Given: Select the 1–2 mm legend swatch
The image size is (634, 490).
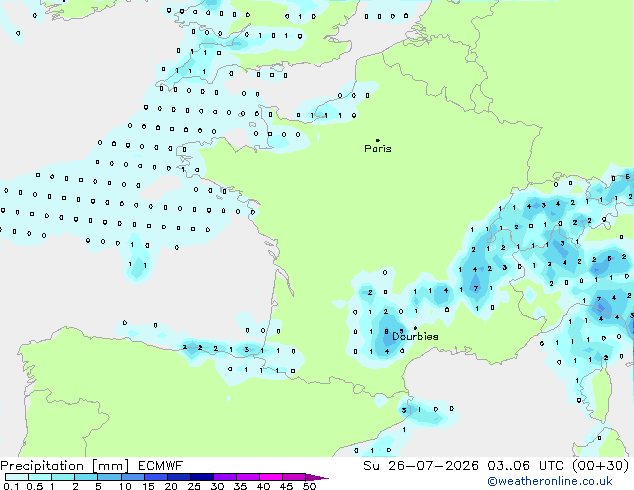Looking at the screenshot, I should 63,477.
